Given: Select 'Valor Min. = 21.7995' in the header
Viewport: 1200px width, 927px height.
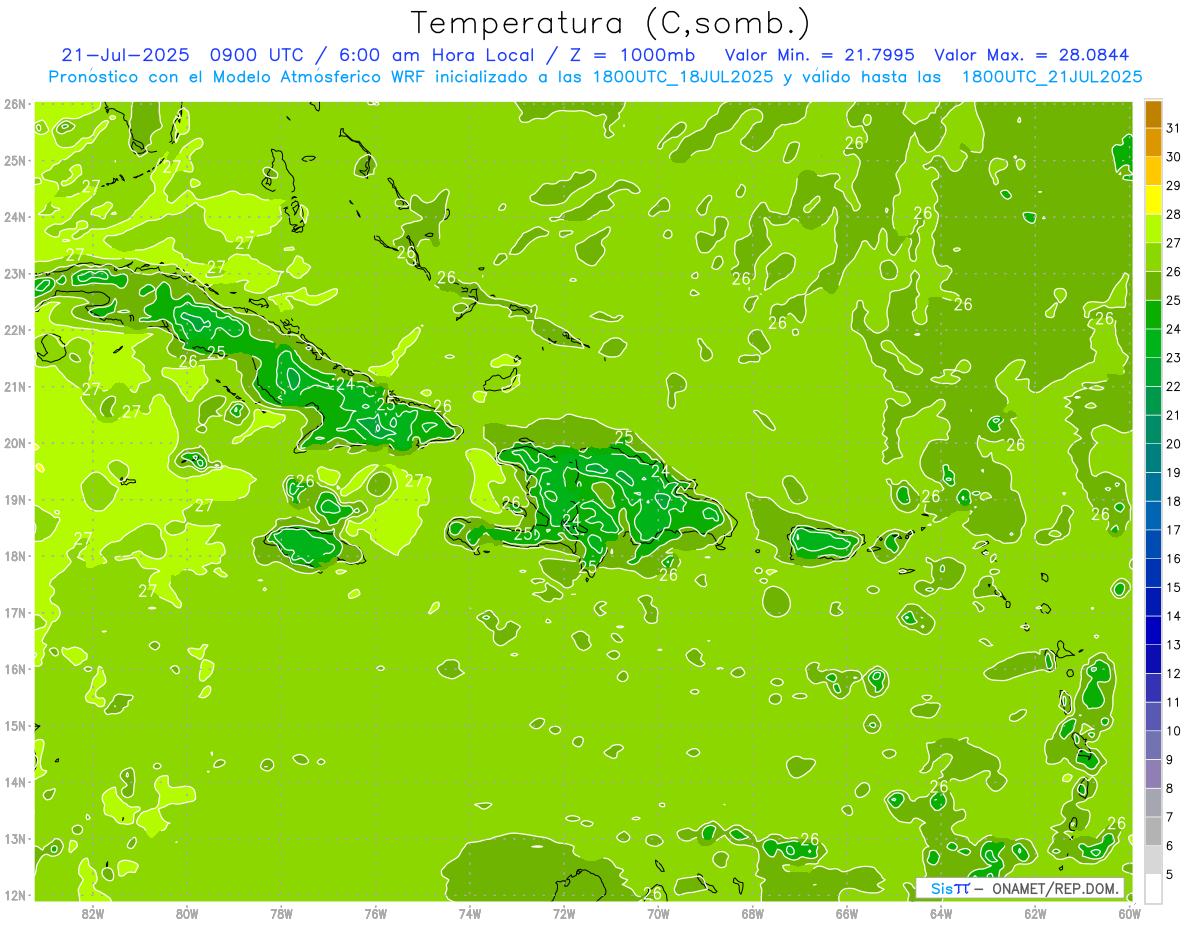Looking at the screenshot, I should [819, 55].
